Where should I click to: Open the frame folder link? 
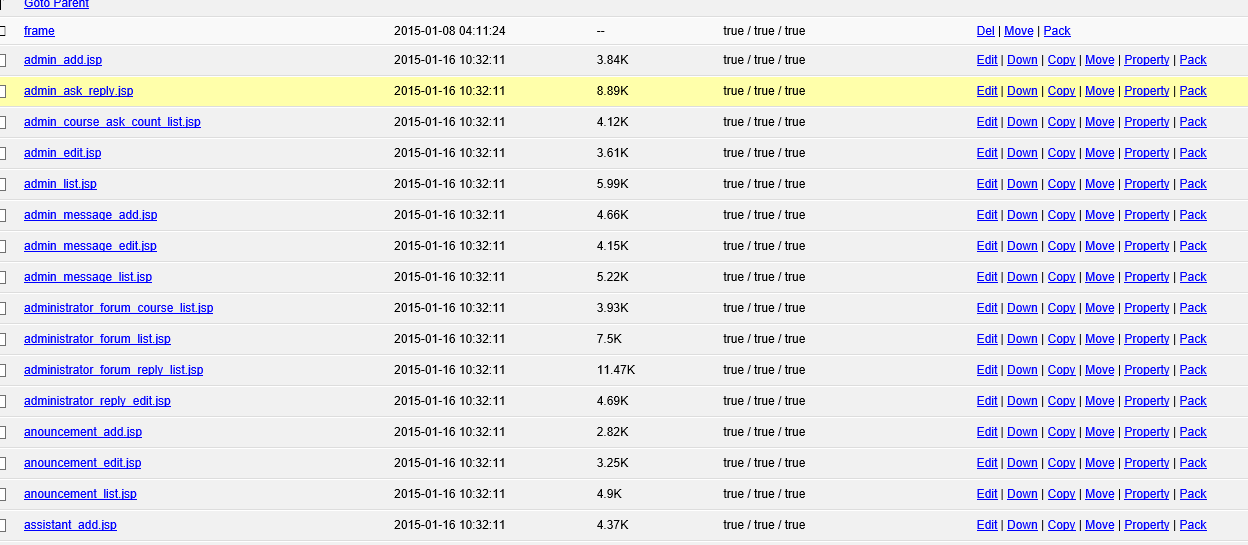pos(39,31)
